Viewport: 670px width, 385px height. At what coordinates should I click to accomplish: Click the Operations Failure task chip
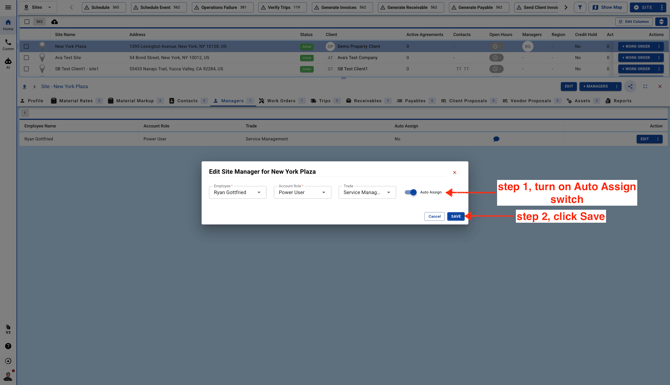click(x=222, y=7)
